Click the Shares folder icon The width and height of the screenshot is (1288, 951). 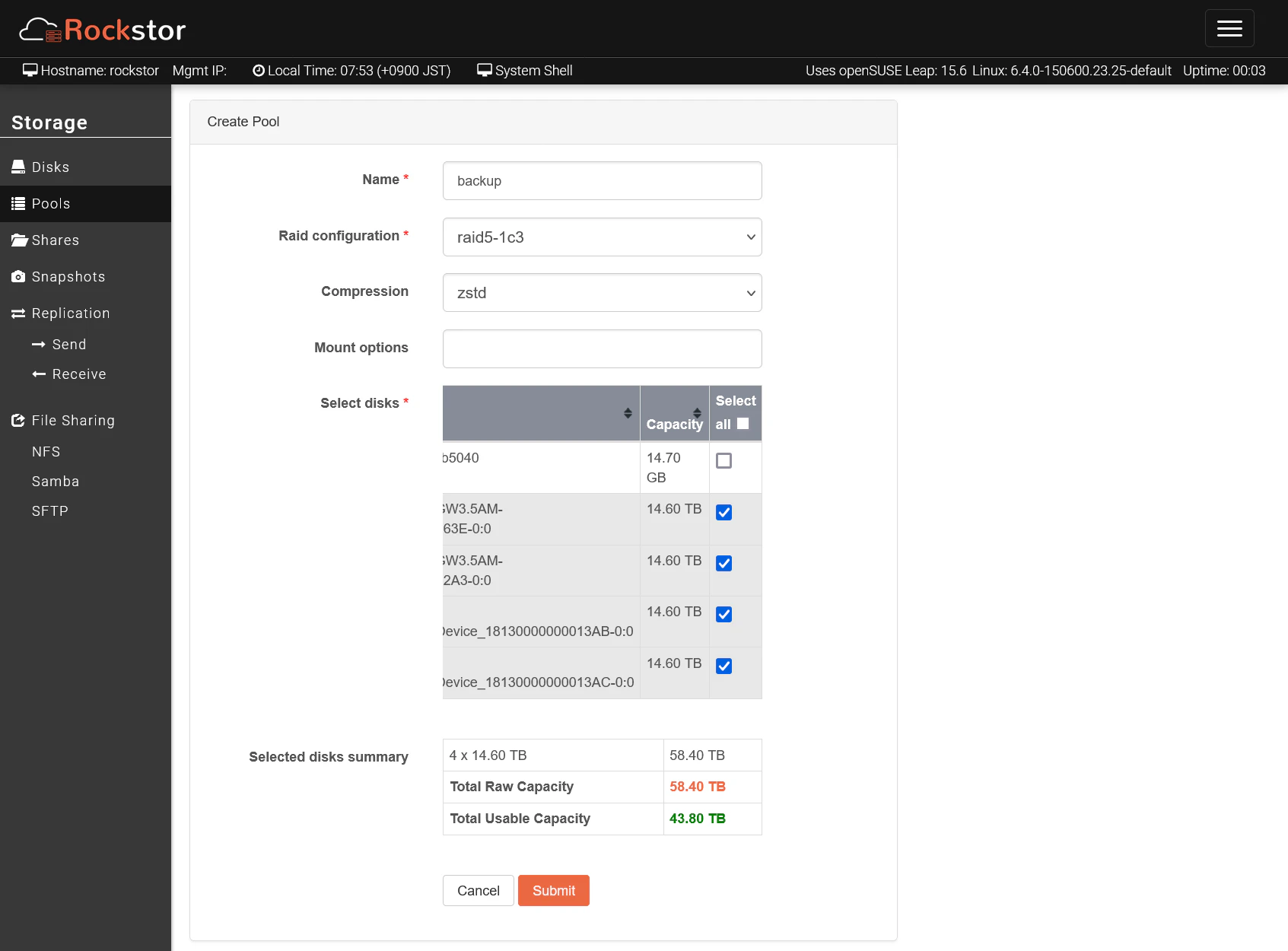(19, 240)
